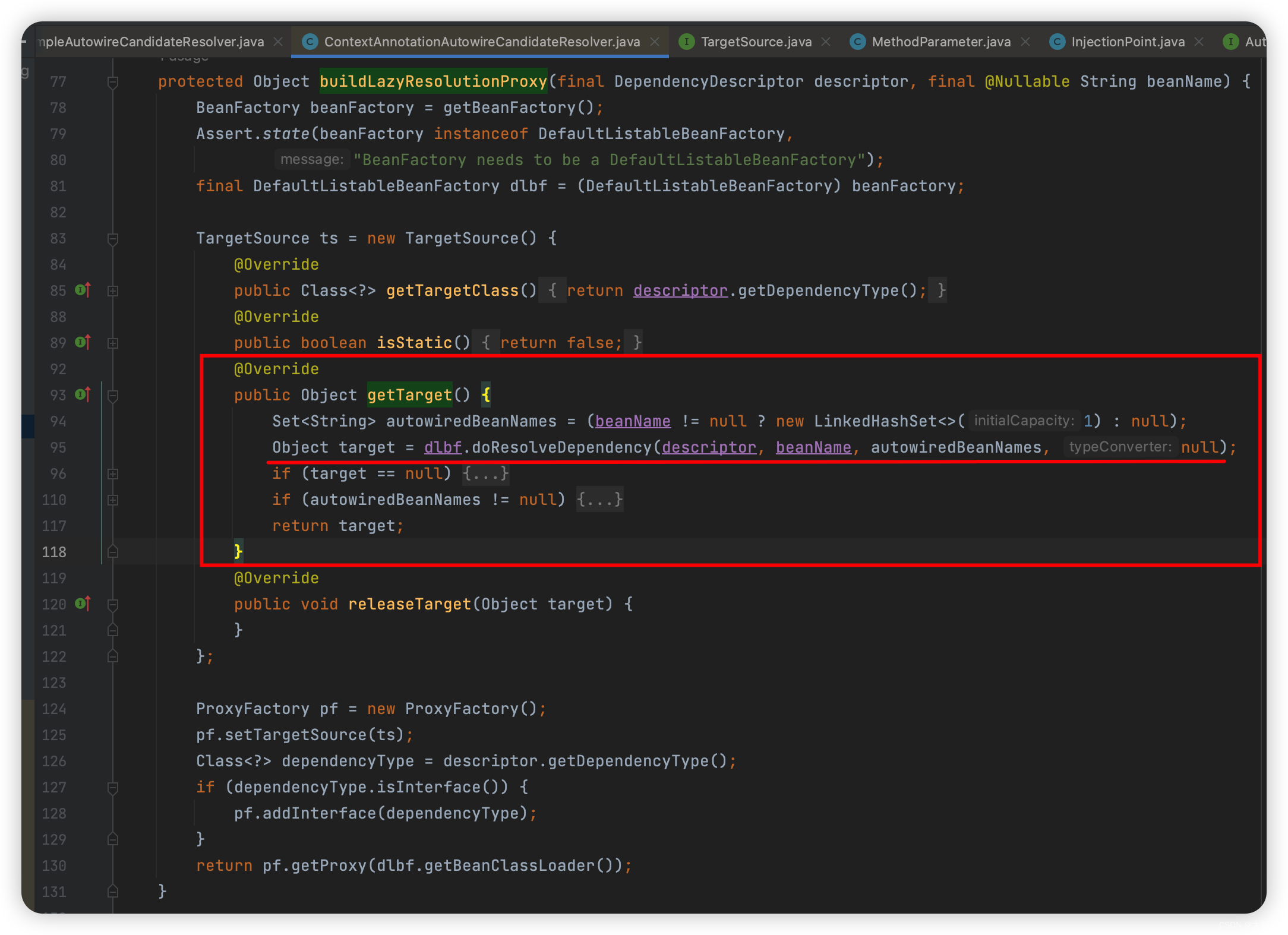Click the descriptor reference in getTargetClass
Screen dimensions: 1288x935
pos(680,290)
